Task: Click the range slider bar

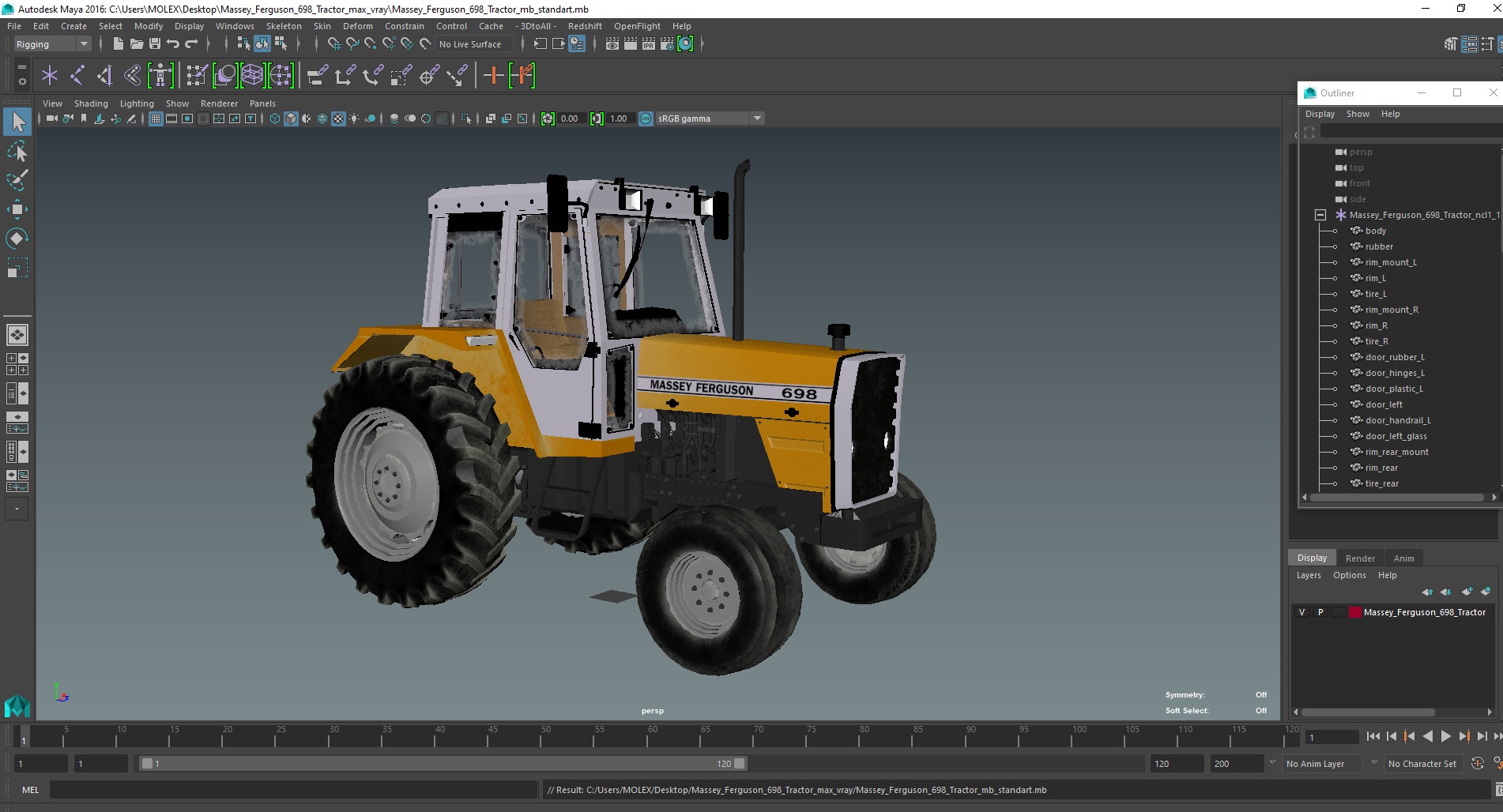Action: pos(443,764)
